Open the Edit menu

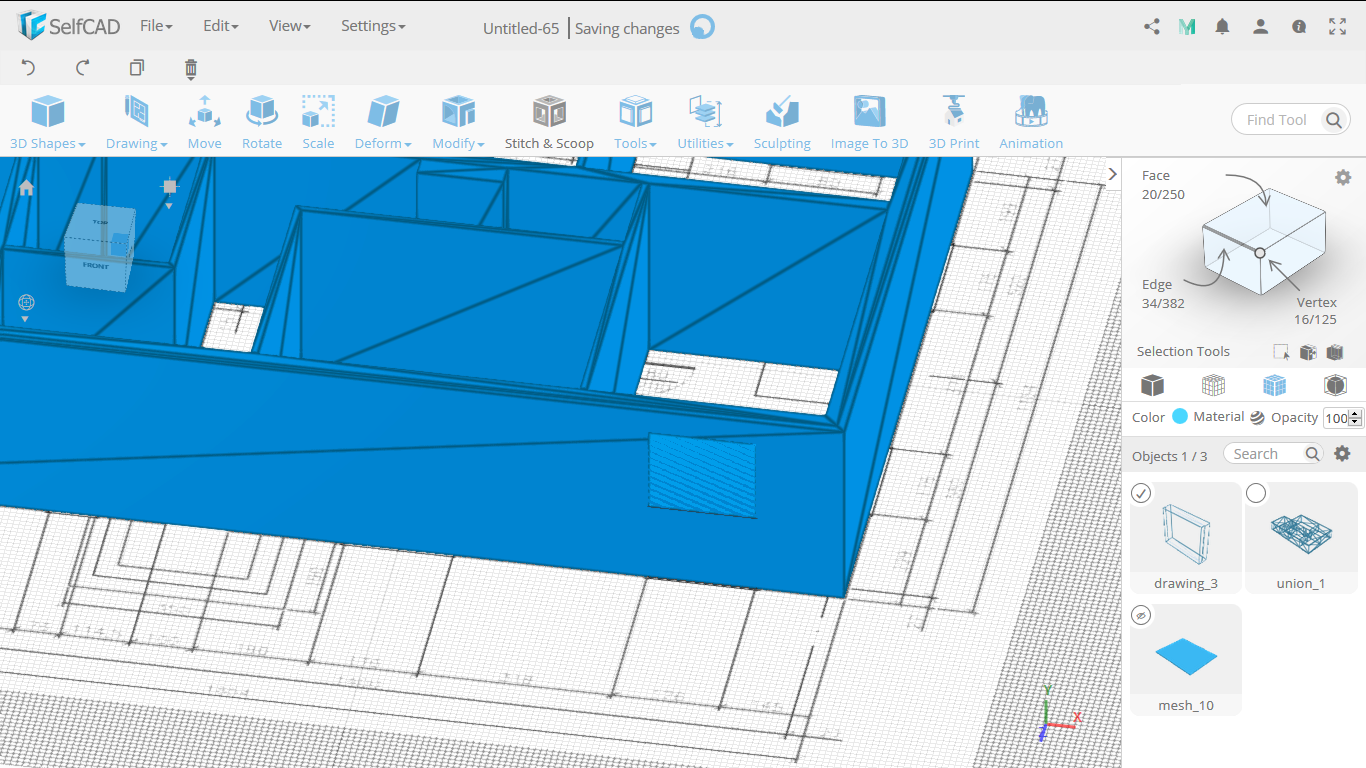click(x=220, y=26)
